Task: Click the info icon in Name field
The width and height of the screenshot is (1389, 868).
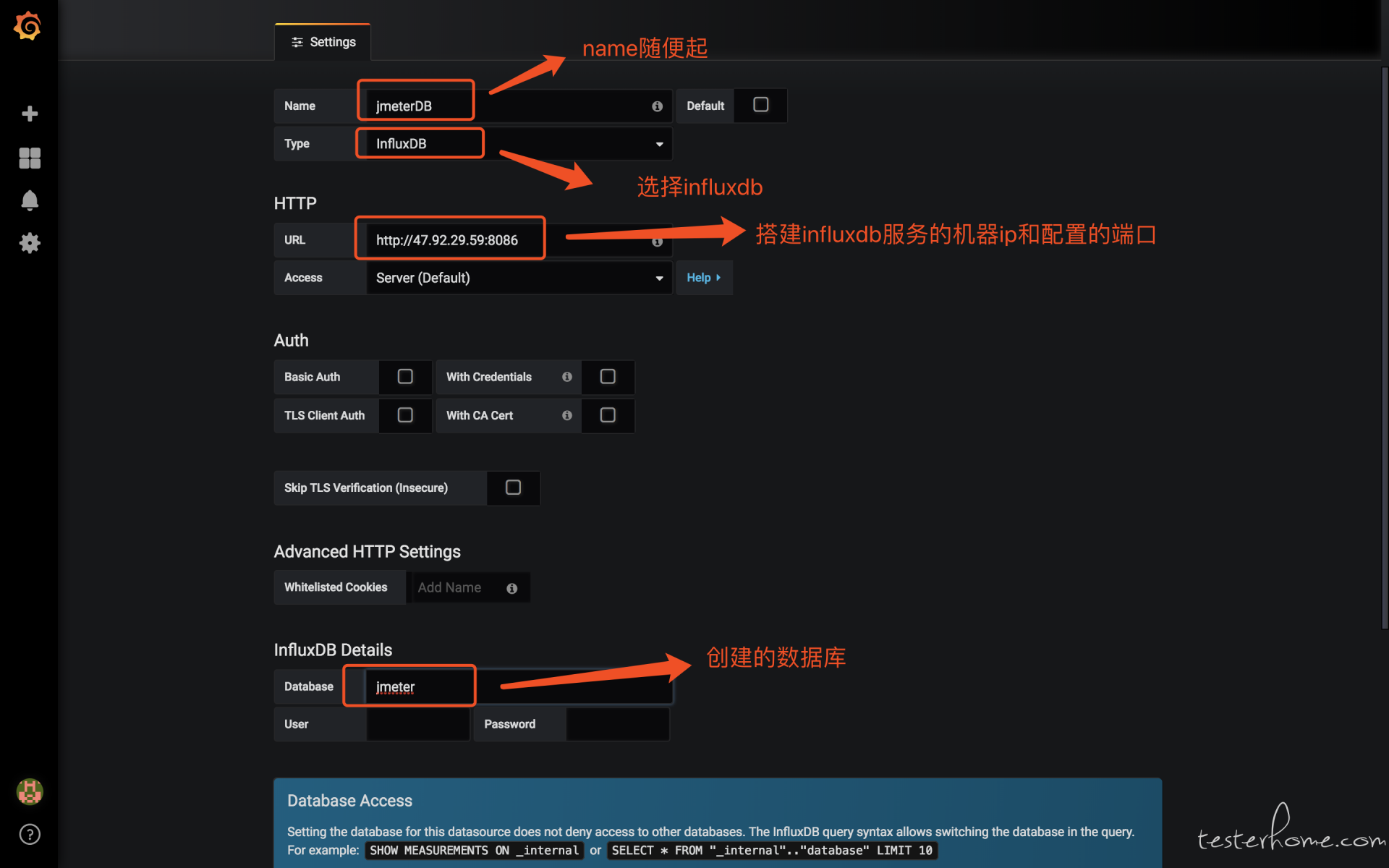Action: (657, 106)
